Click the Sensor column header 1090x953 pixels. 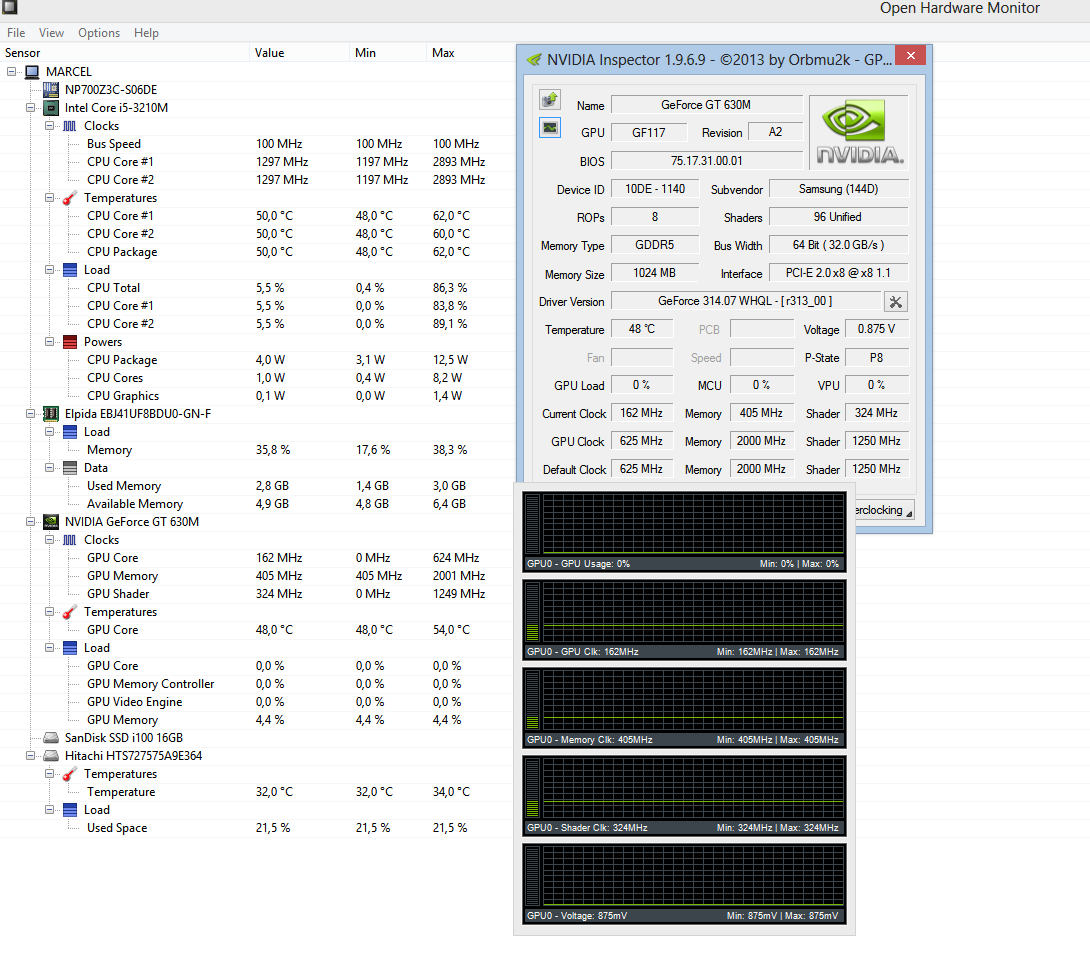pos(125,53)
